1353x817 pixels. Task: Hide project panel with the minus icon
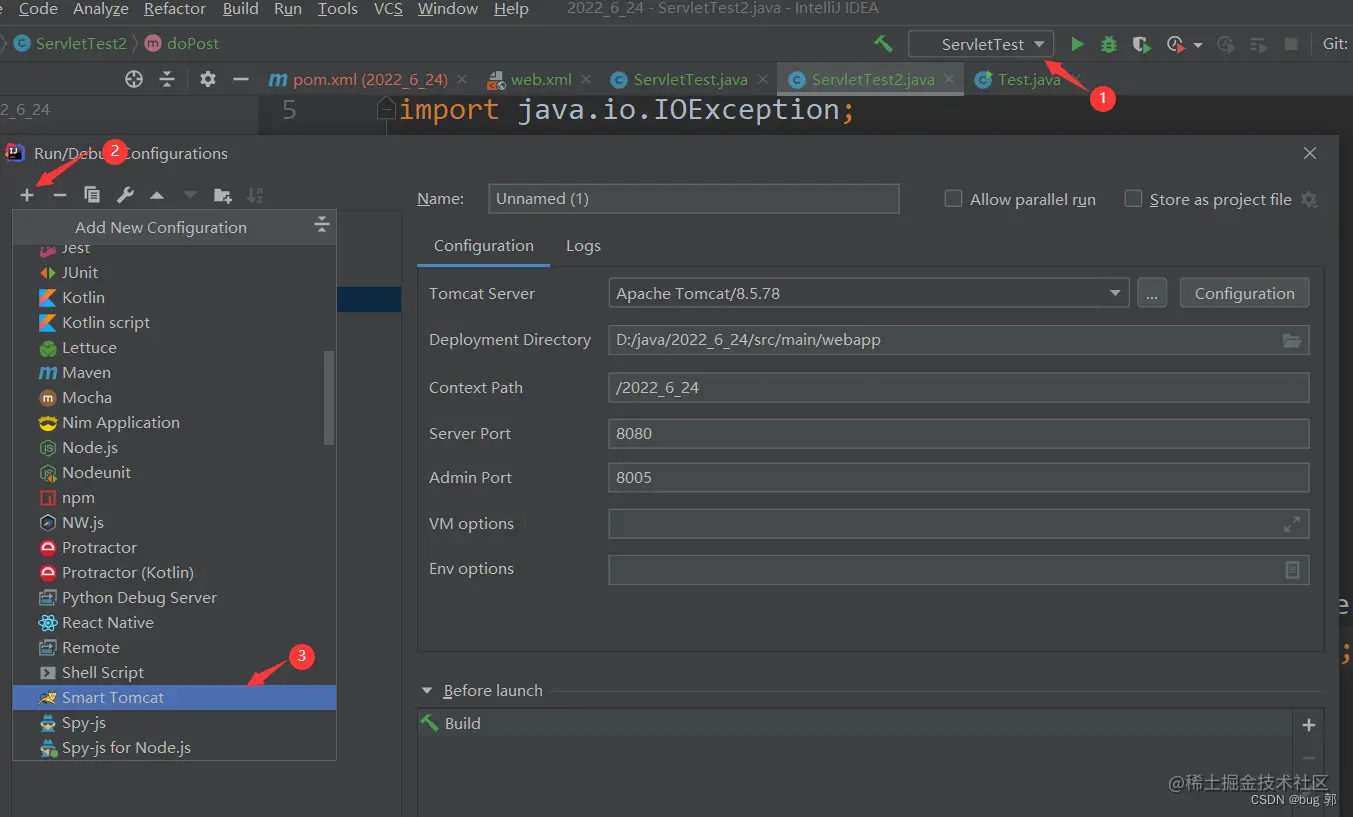[x=240, y=79]
